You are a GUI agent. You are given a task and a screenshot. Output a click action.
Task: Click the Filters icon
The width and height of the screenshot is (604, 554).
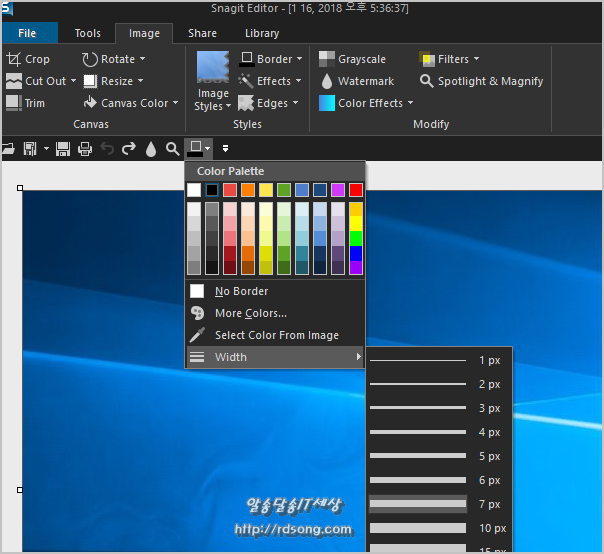pos(426,59)
